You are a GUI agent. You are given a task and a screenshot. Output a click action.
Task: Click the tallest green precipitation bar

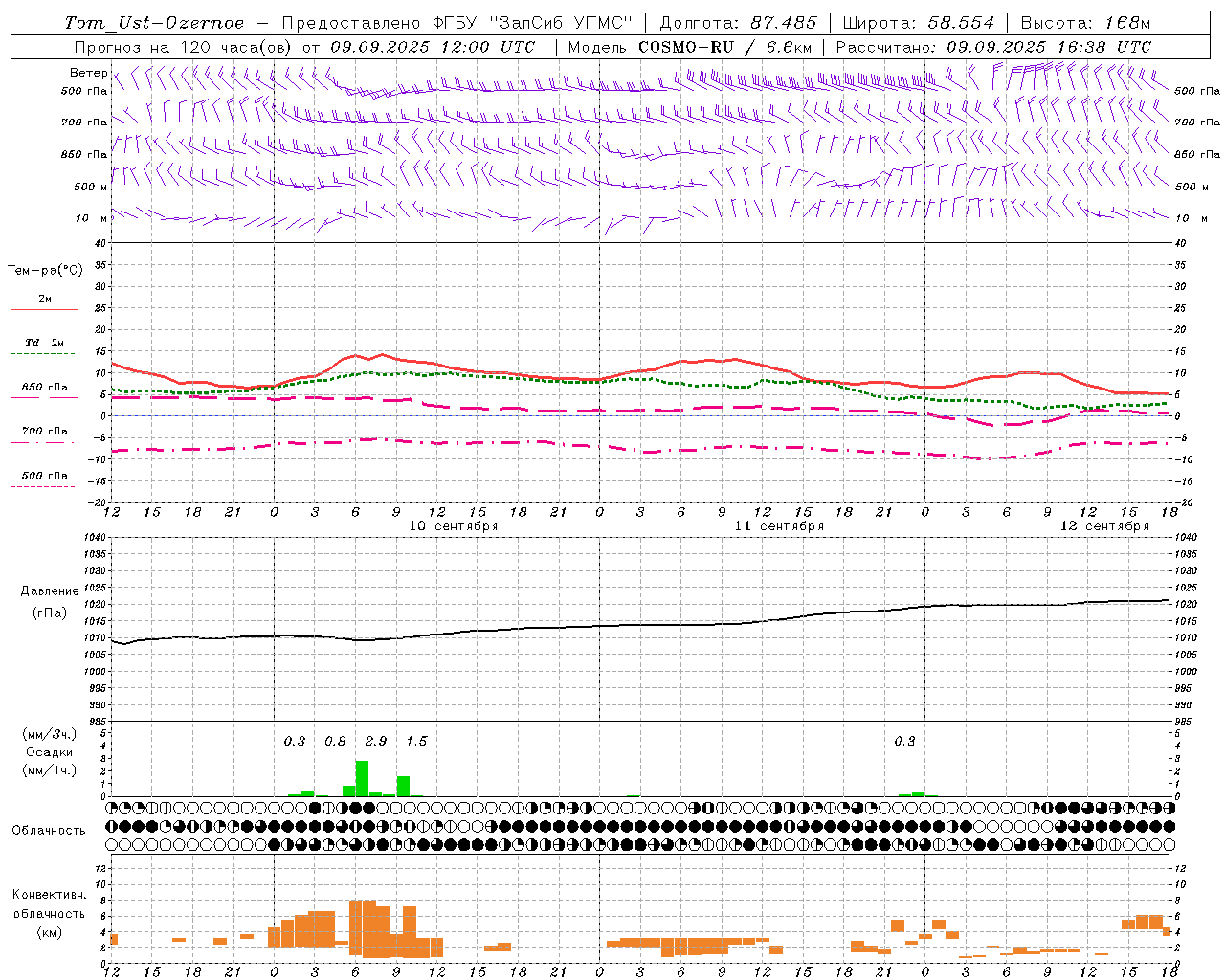pos(362,778)
